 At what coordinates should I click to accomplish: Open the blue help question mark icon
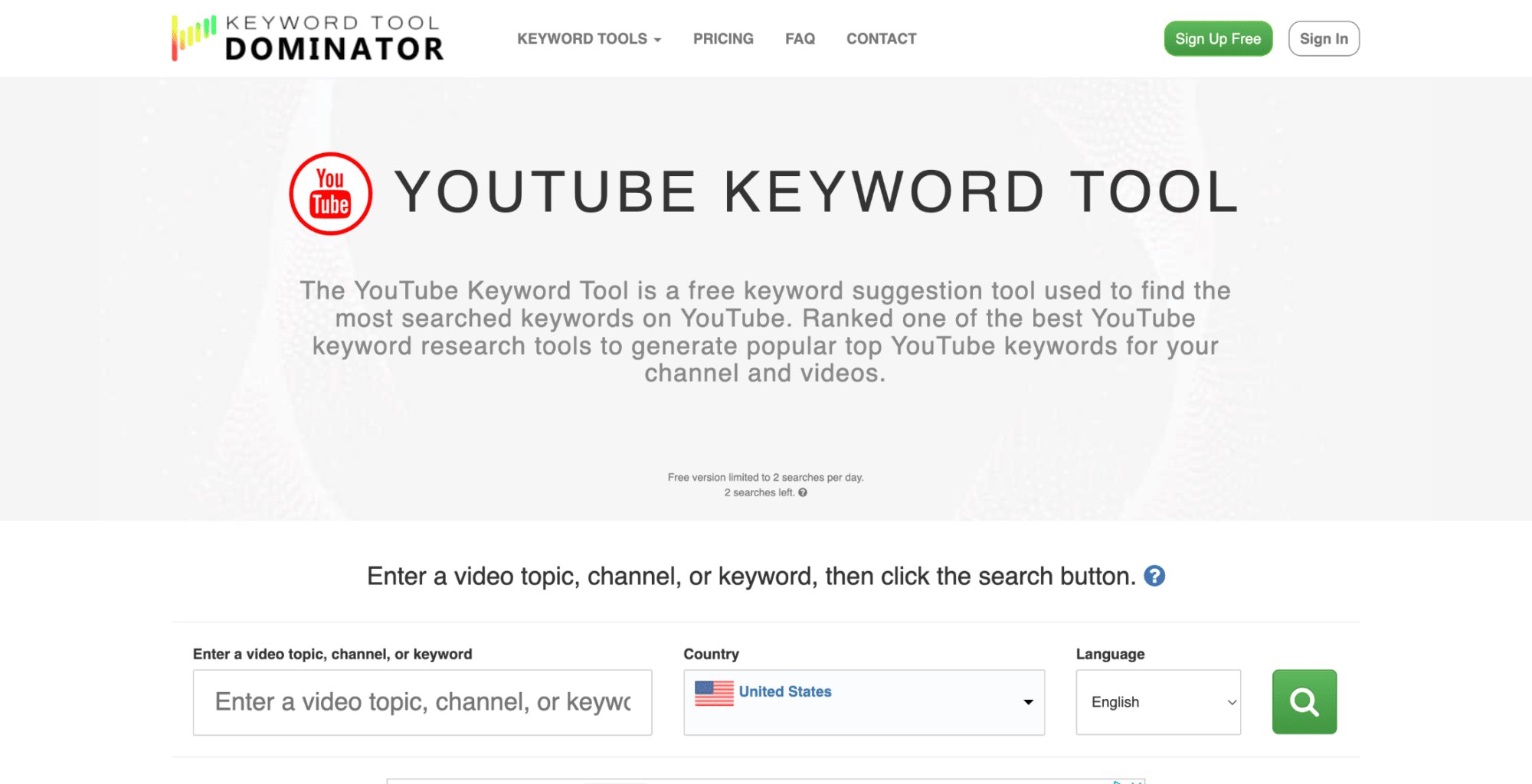click(x=1154, y=576)
